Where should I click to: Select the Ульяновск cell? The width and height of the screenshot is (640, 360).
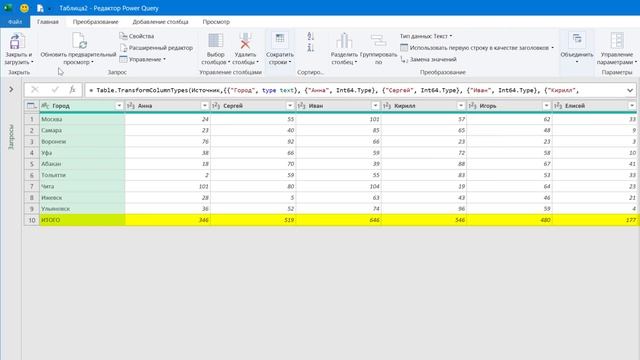point(82,209)
